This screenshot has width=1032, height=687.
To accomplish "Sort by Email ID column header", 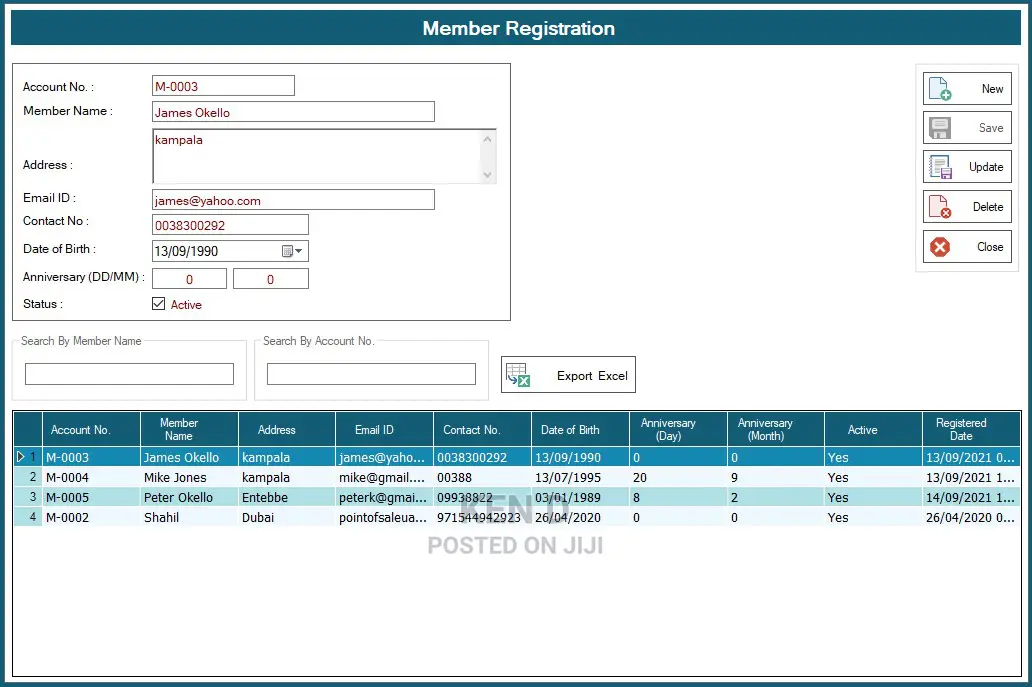I will 384,430.
